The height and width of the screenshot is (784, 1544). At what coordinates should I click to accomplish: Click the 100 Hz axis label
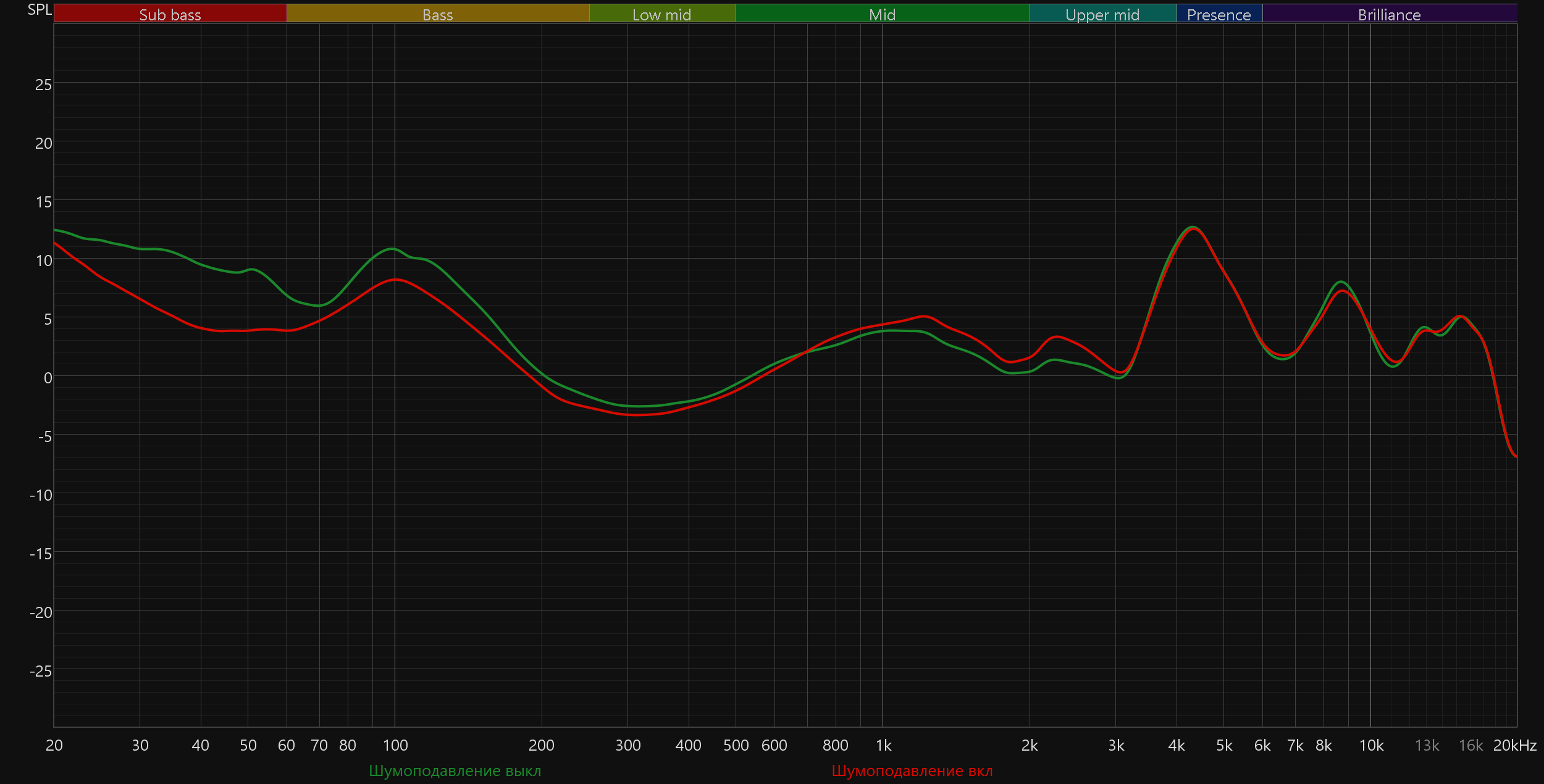tap(395, 745)
